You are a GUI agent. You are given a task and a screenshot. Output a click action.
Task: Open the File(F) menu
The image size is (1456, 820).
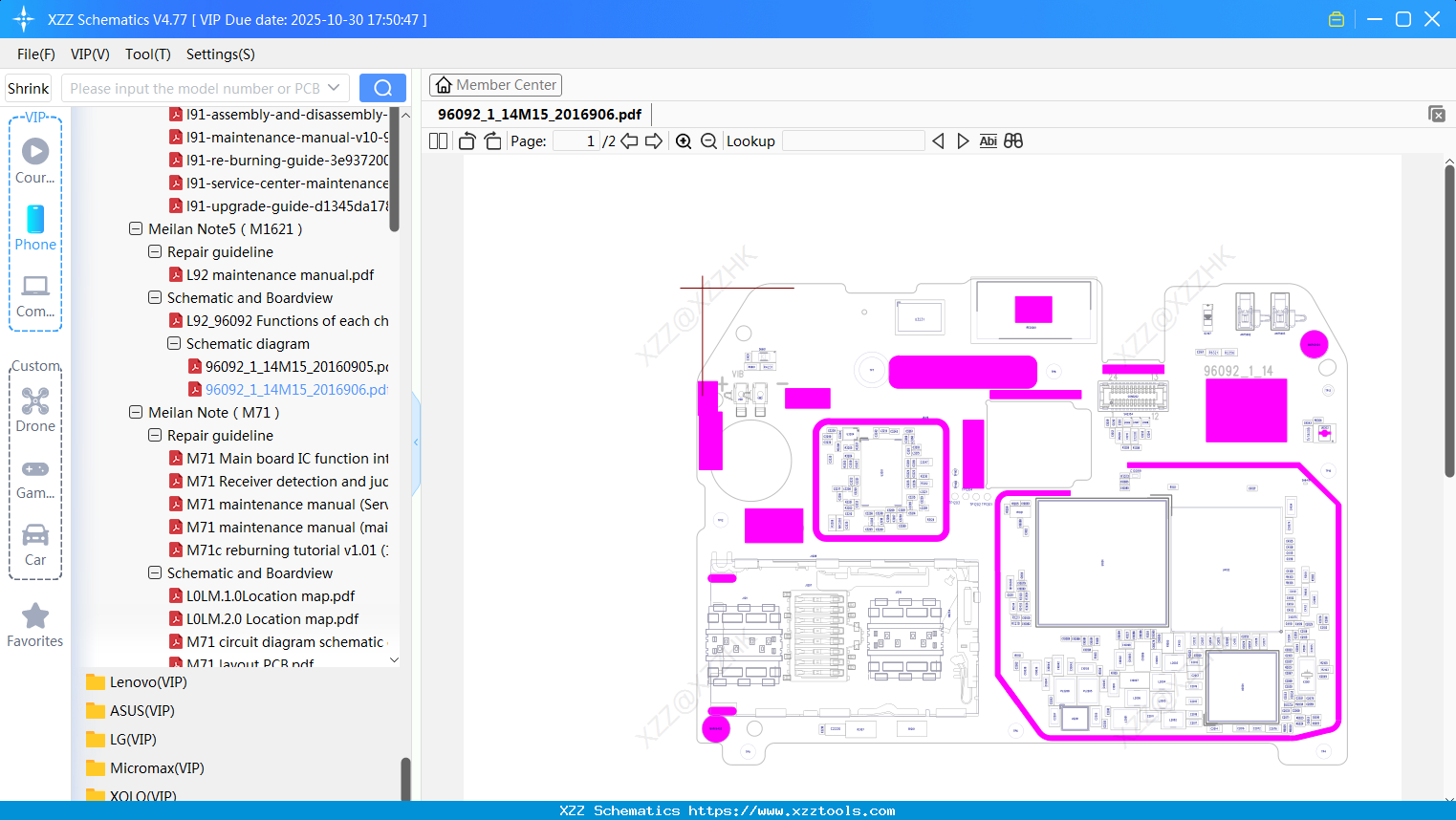tap(36, 54)
